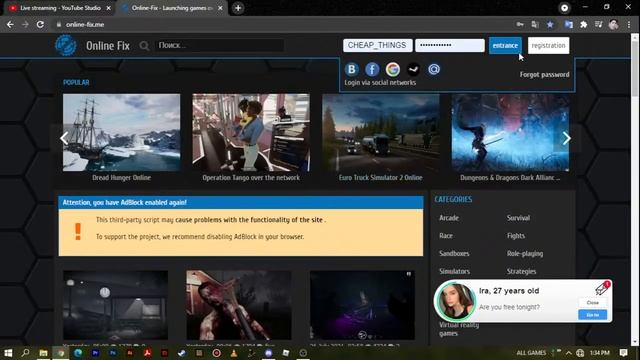
Task: Open the Windows notification center icon
Action: (x=623, y=353)
